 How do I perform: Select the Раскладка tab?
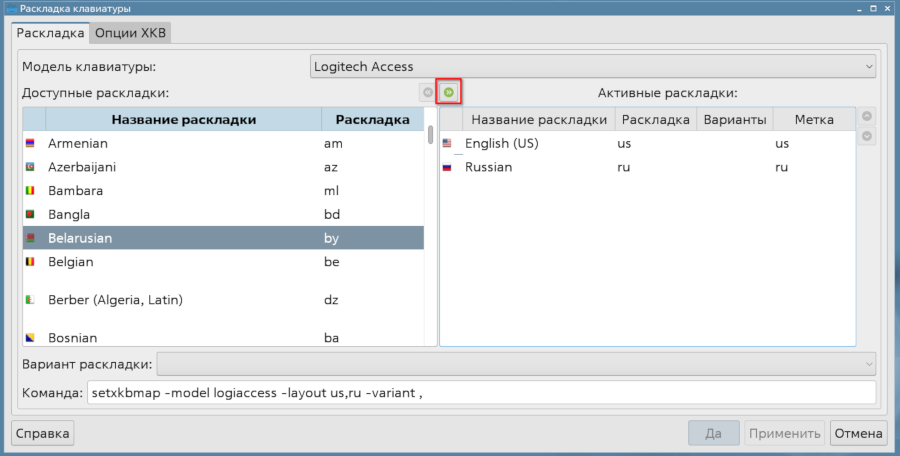pos(51,33)
